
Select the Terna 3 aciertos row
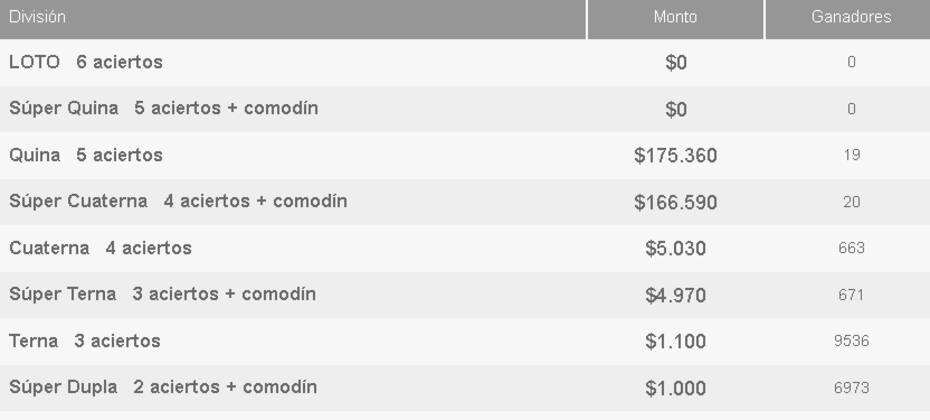(x=465, y=341)
